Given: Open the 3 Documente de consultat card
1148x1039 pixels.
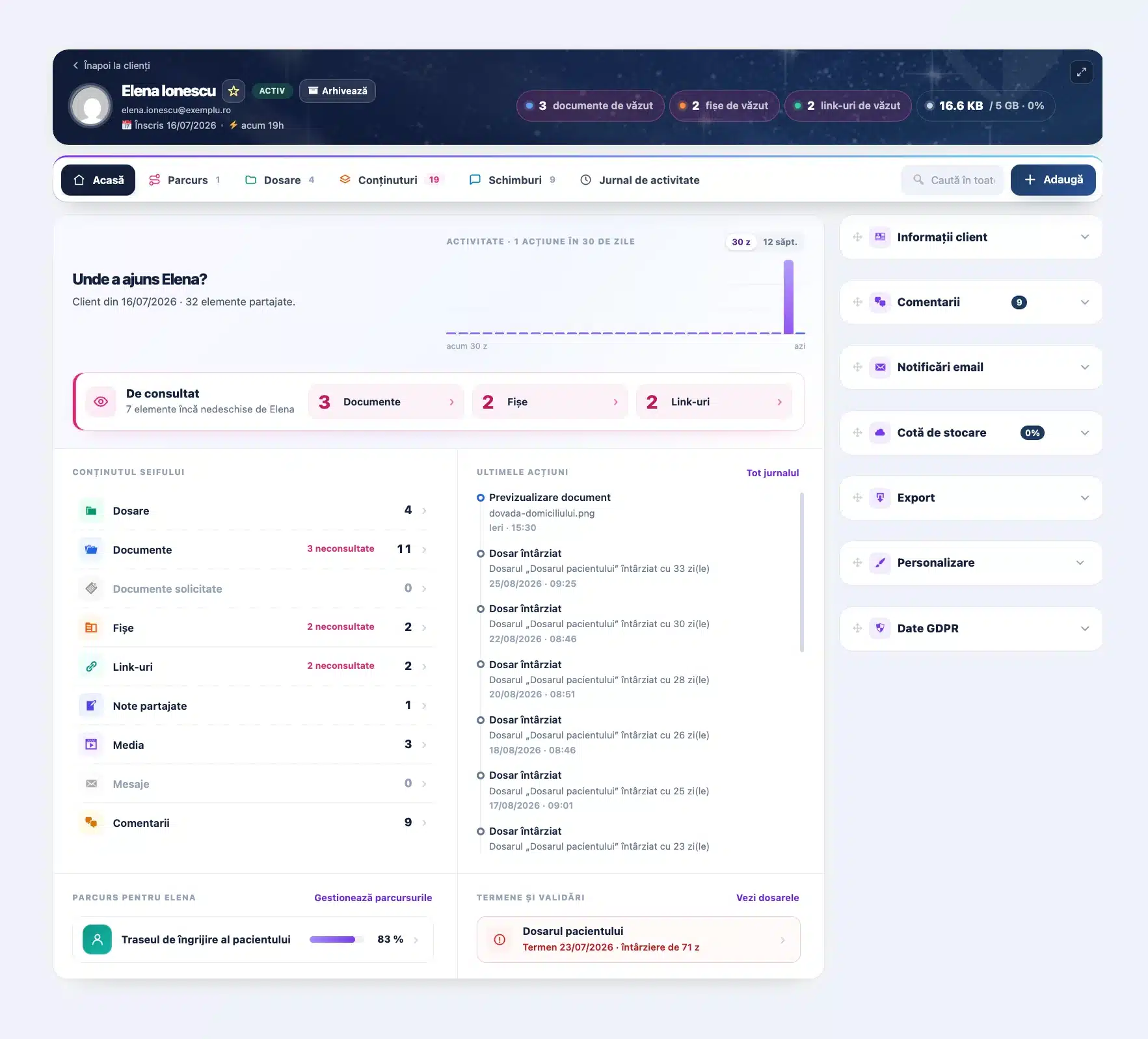Looking at the screenshot, I should point(386,402).
